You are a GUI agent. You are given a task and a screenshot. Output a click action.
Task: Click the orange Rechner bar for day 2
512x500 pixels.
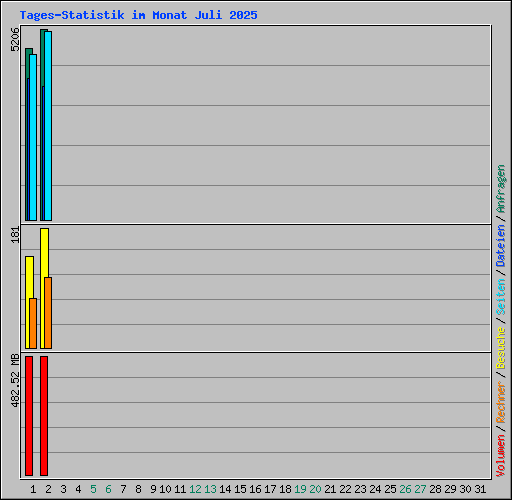click(48, 313)
